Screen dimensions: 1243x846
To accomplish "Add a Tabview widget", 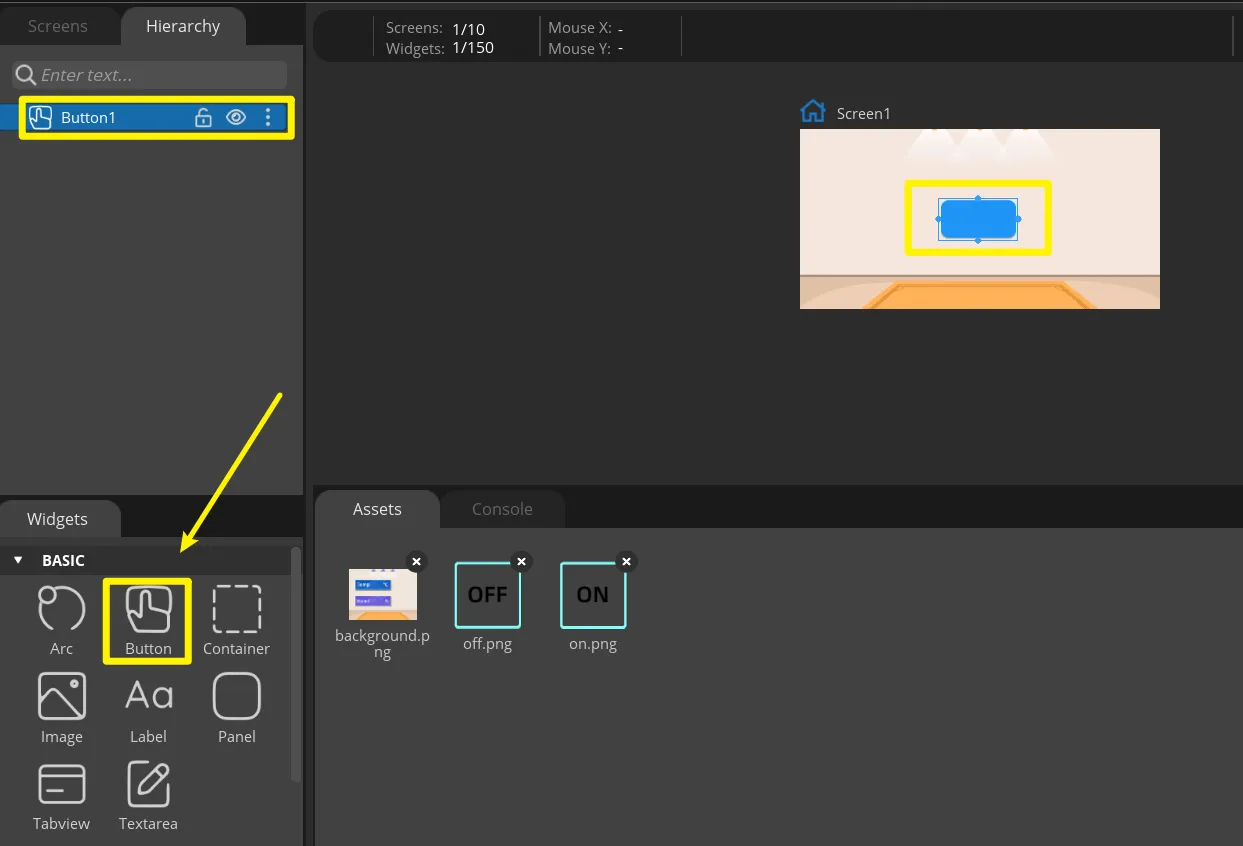I will 61,785.
